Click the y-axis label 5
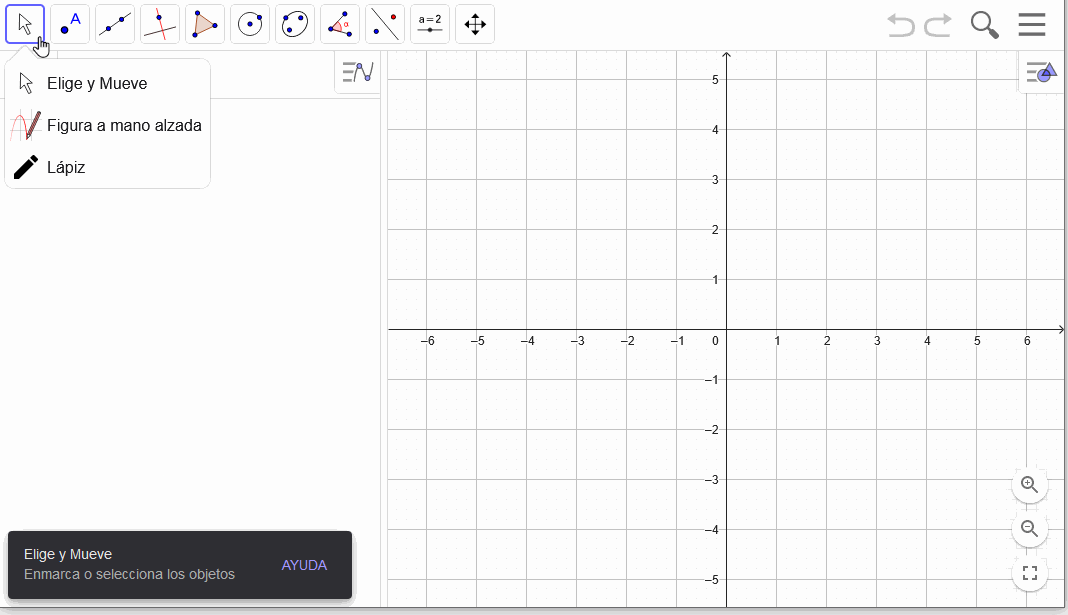 click(x=715, y=80)
